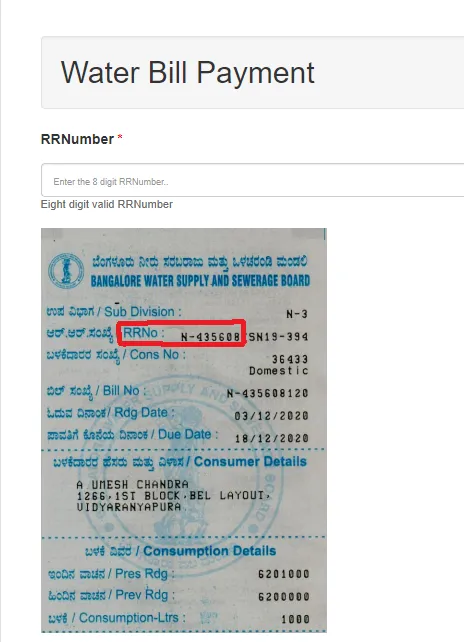Click the Rdg Date 03/12/2020
The height and width of the screenshot is (642, 464).
coord(272,416)
